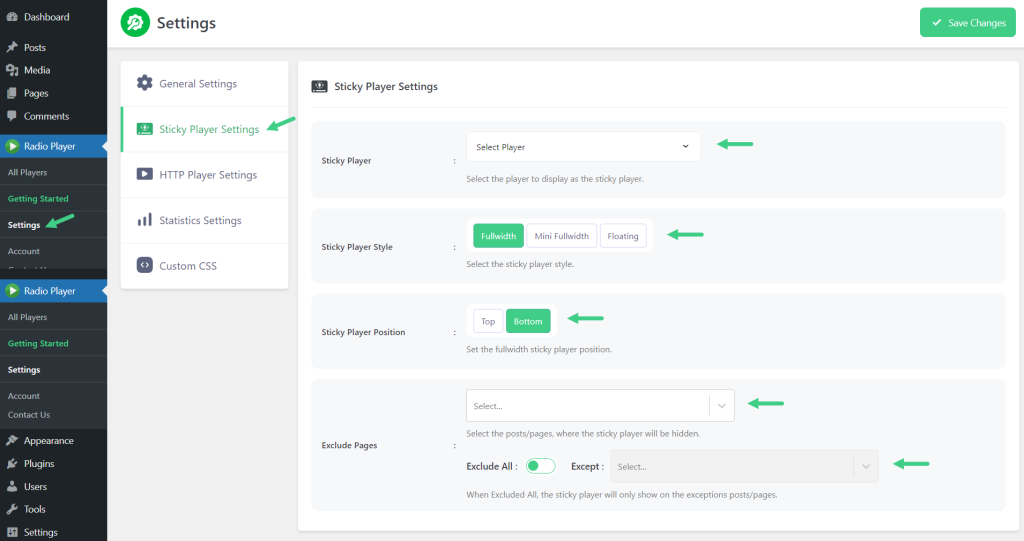
Task: Toggle the Exclude All switch
Action: 540,466
